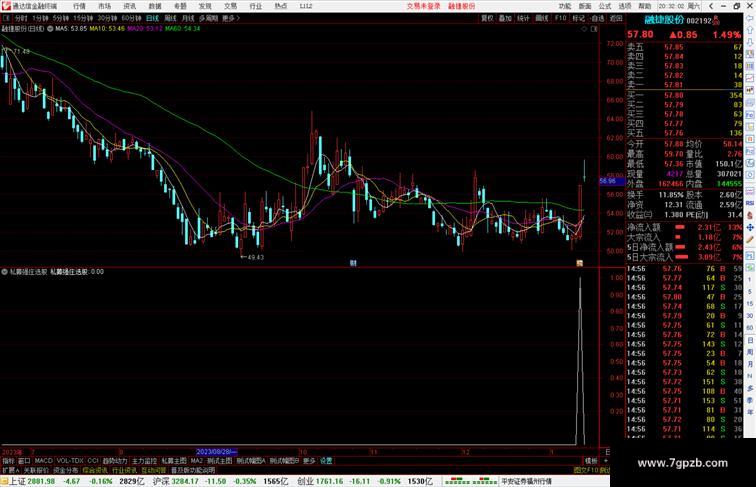Image resolution: width=756 pixels, height=487 pixels.
Task: Open the 交易 menu
Action: point(230,6)
